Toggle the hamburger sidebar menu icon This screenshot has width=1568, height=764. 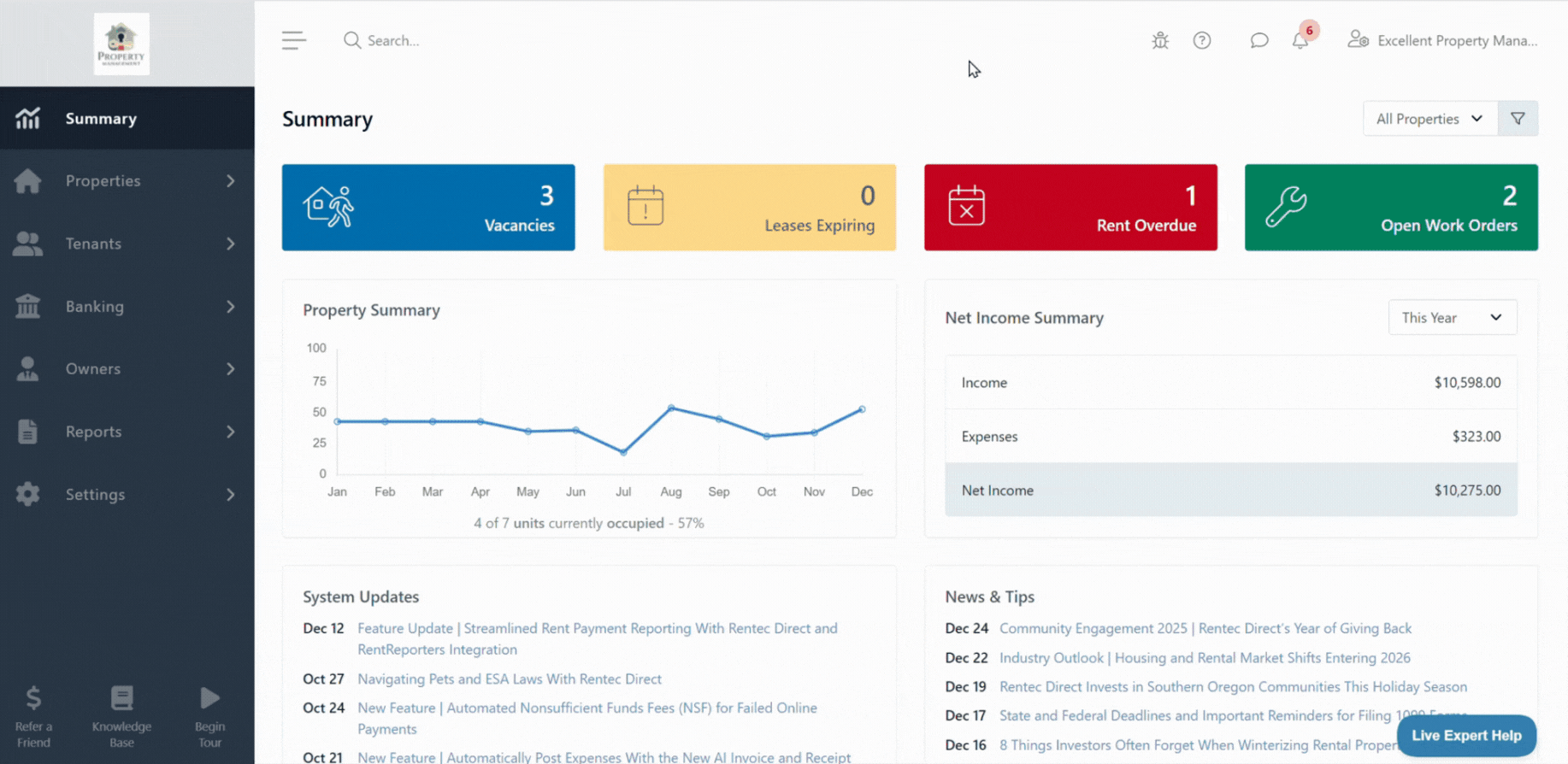tap(294, 40)
